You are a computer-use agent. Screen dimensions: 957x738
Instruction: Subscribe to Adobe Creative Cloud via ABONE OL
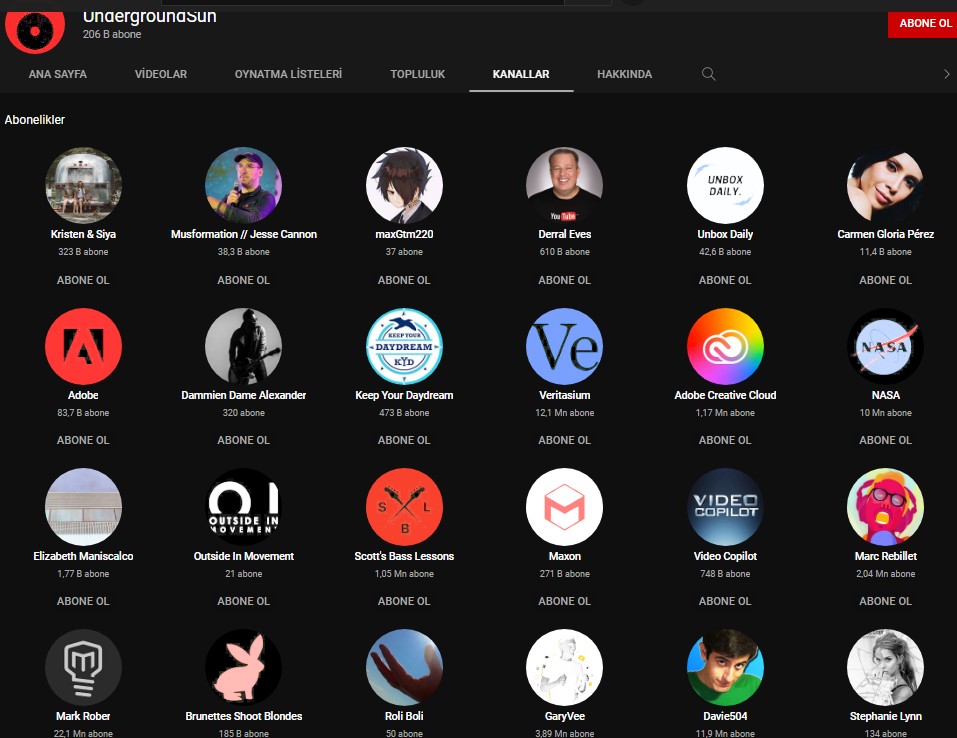coord(725,440)
